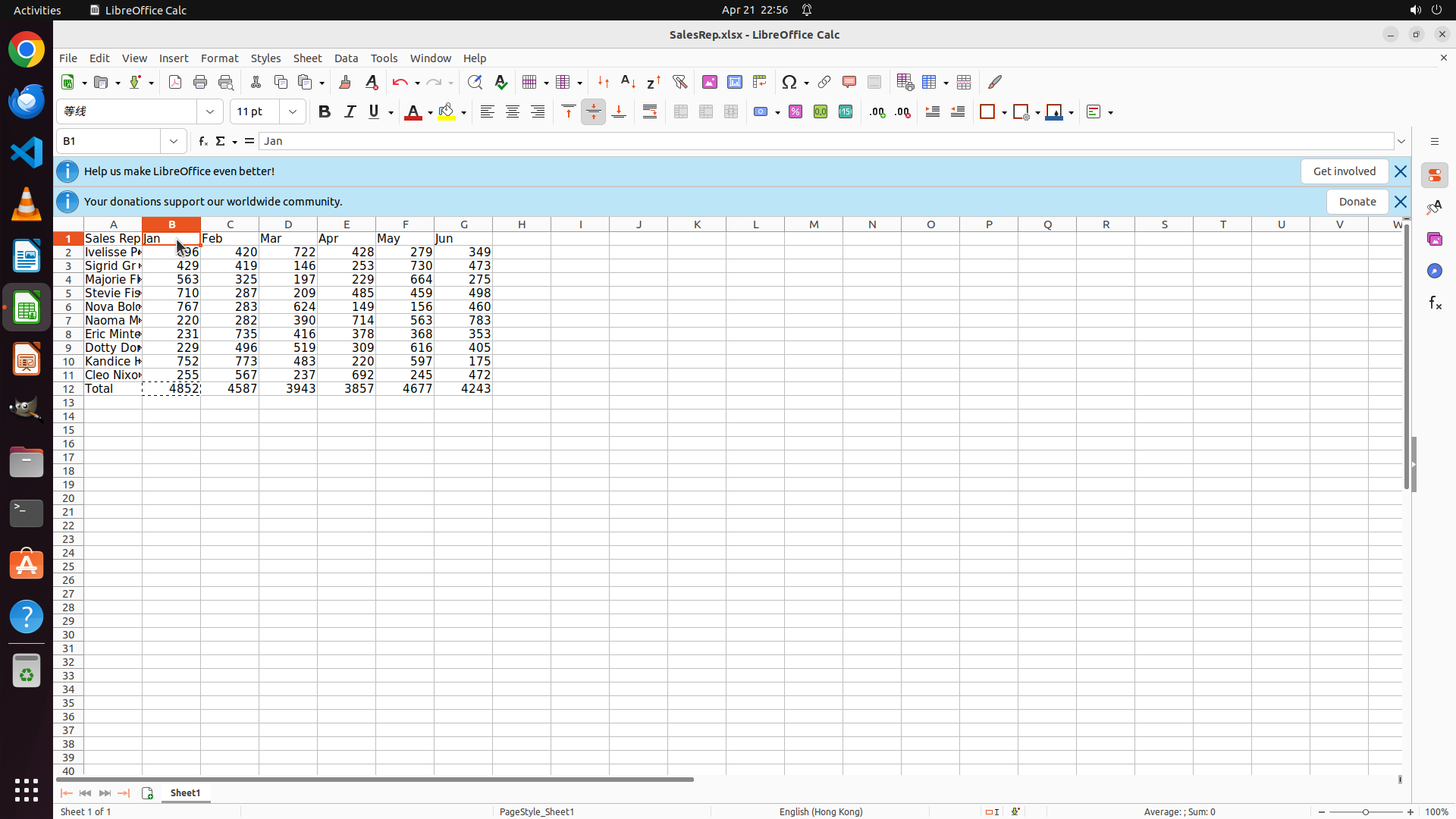Expand the Name Box dropdown

coord(174,141)
